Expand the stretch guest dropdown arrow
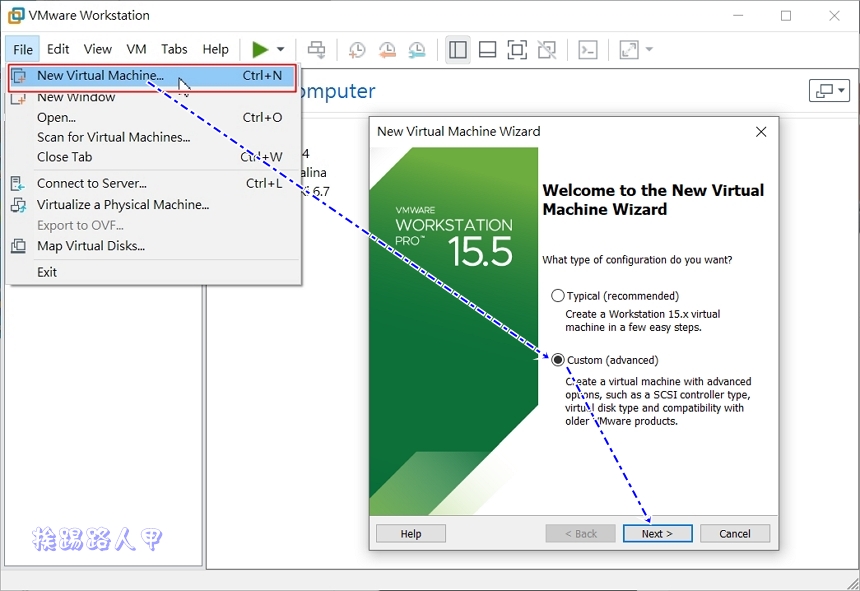 click(x=649, y=49)
